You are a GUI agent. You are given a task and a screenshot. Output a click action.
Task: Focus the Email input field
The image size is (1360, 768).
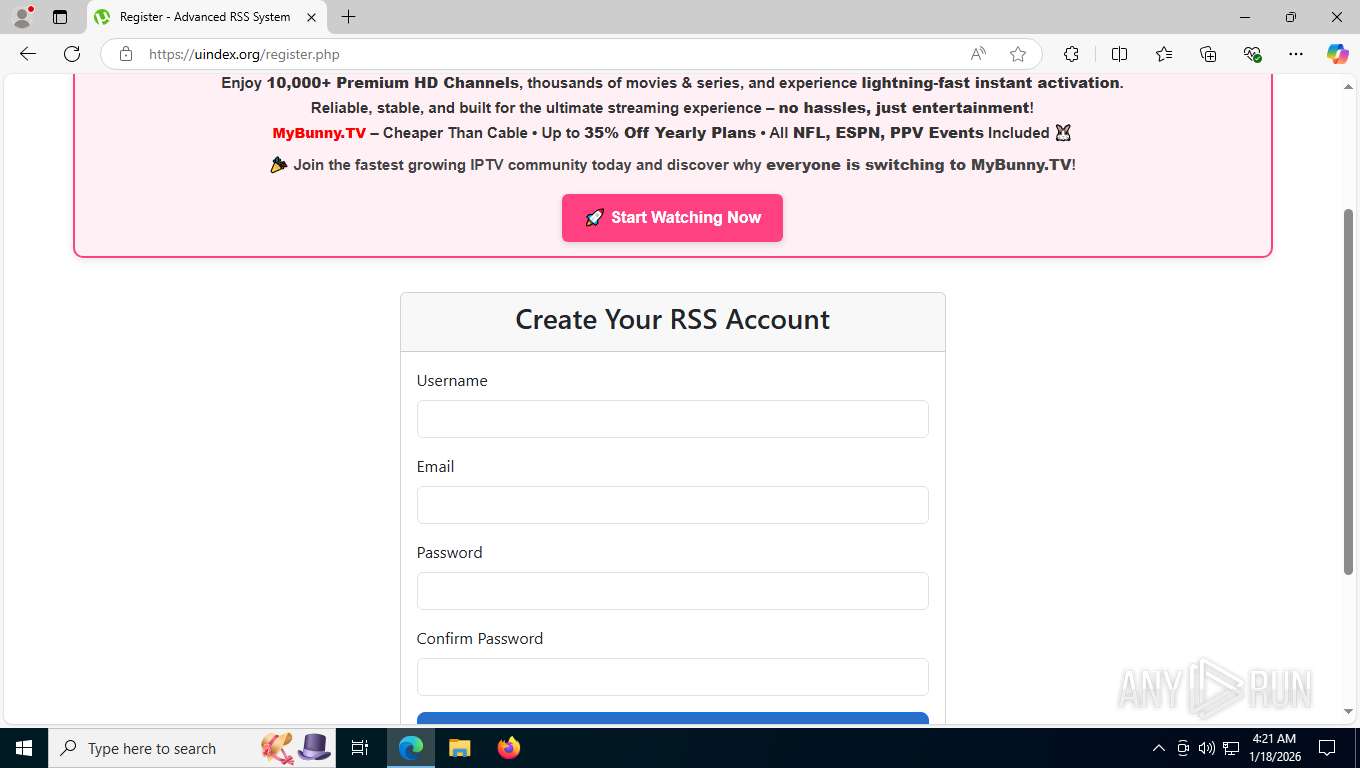672,505
